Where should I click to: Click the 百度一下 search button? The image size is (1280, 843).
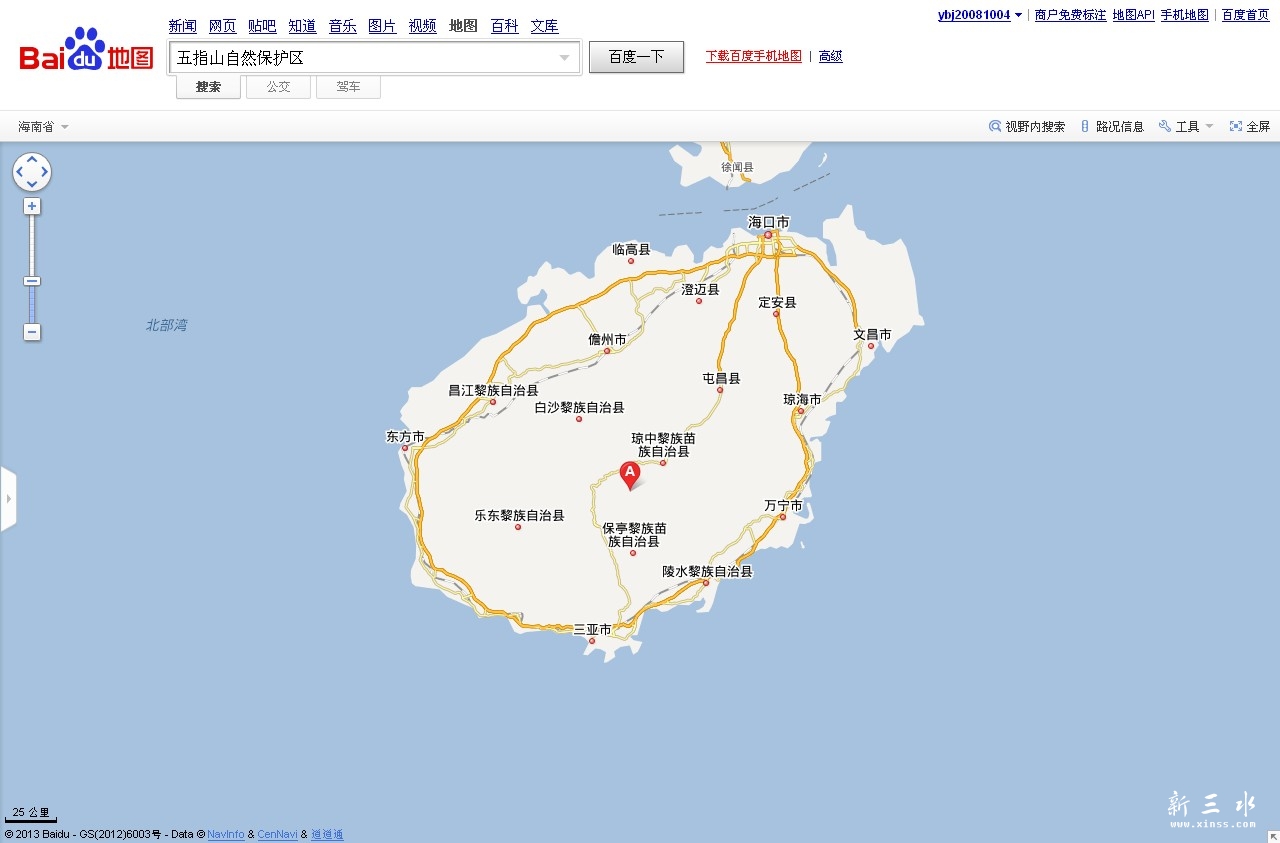tap(636, 57)
